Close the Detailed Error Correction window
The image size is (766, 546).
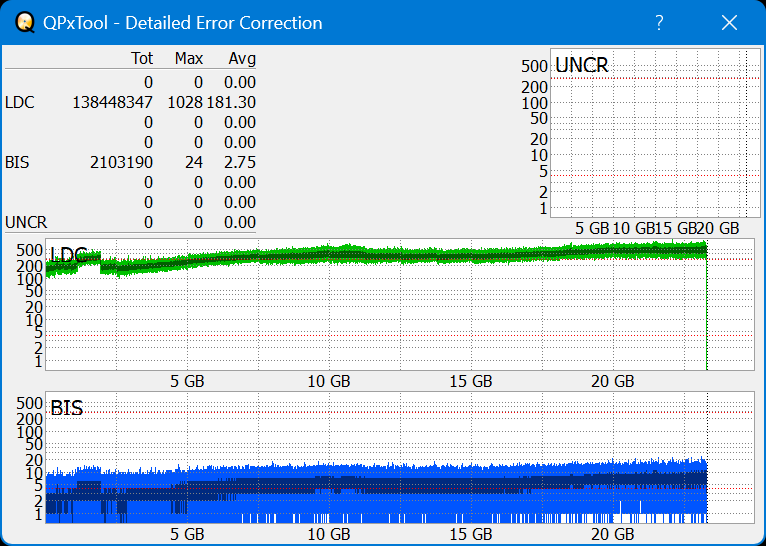pos(729,22)
